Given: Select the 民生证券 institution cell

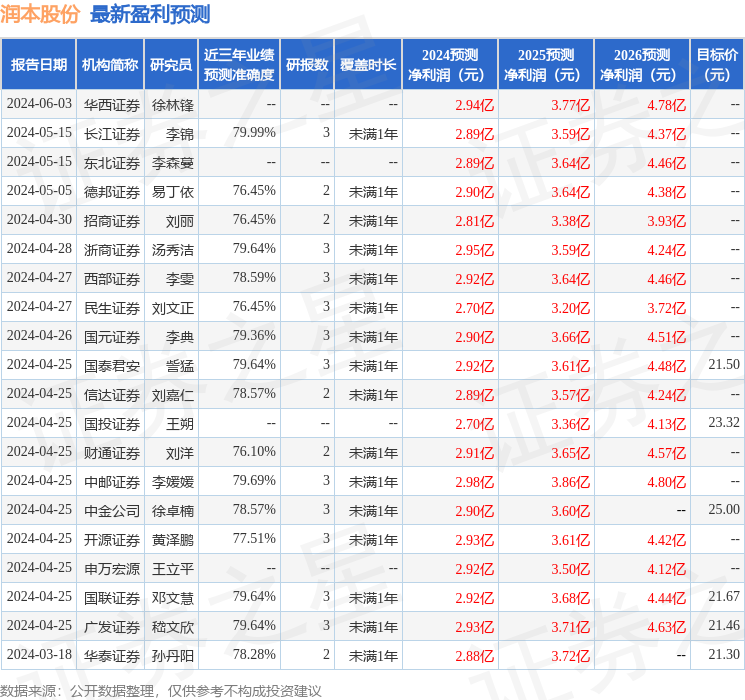Looking at the screenshot, I should 112,308.
